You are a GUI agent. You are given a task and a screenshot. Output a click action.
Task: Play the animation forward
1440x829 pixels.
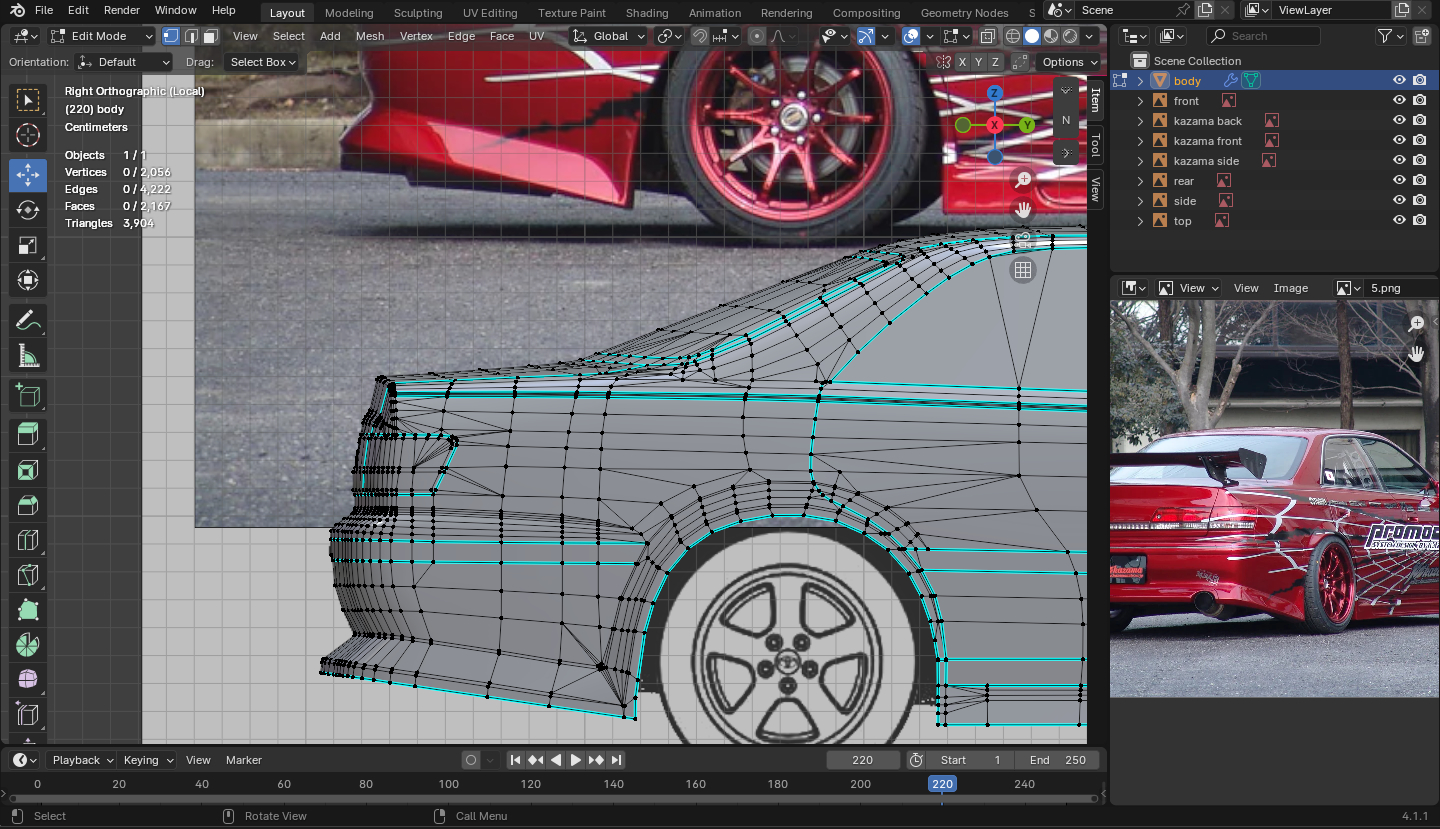pyautogui.click(x=576, y=760)
